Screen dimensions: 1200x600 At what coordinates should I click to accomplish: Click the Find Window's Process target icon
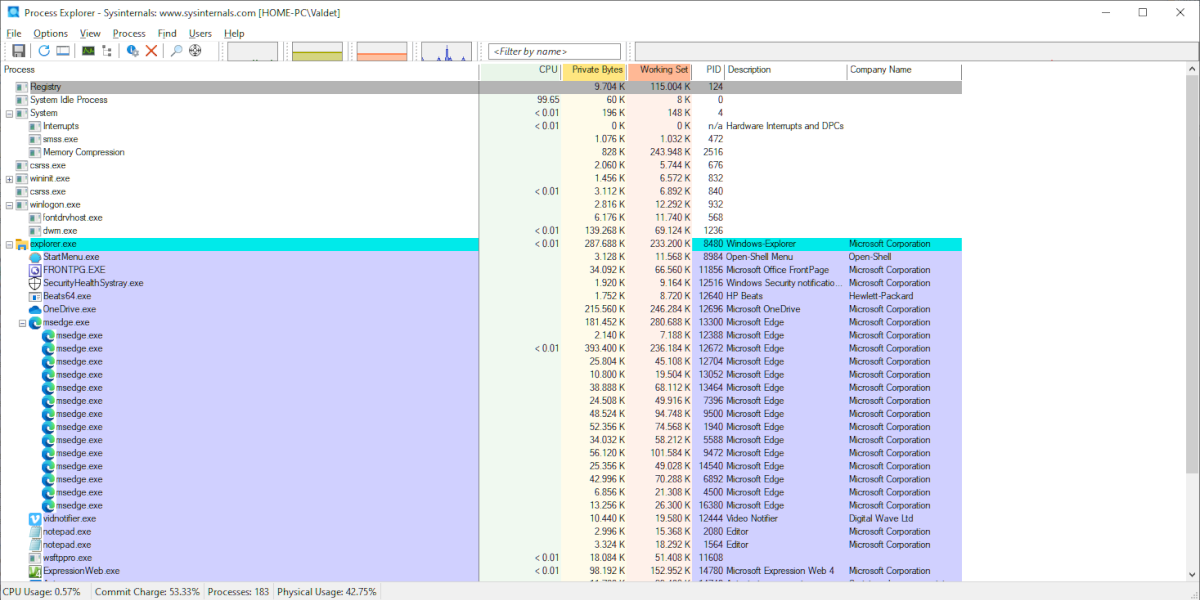(x=195, y=51)
